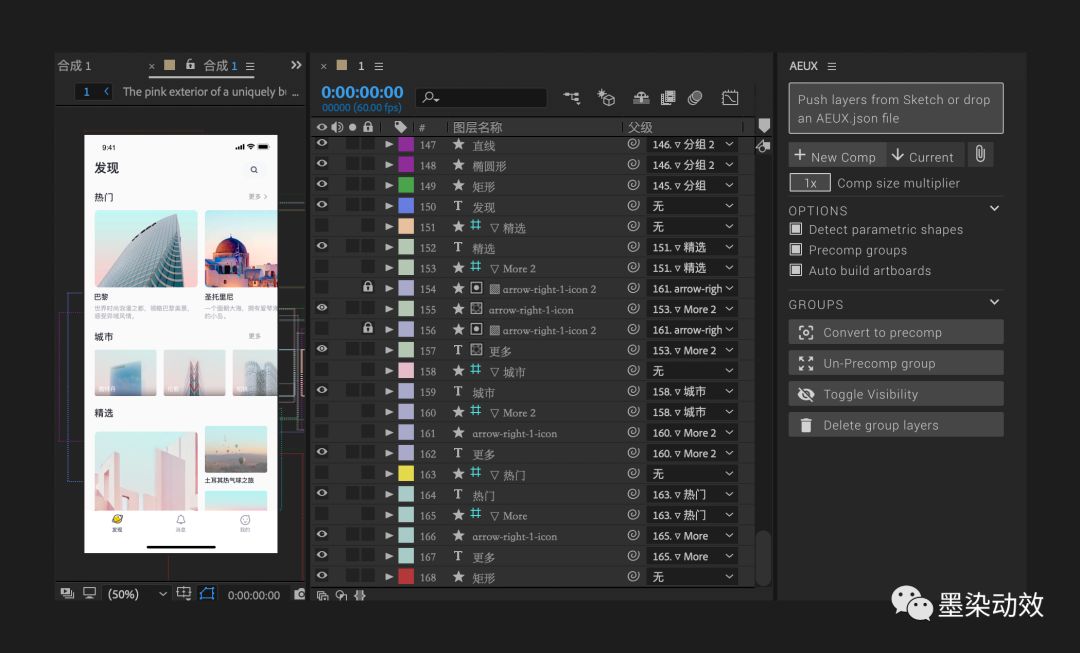Expand layer 147 直线 disclosure triangle
The height and width of the screenshot is (653, 1080).
[389, 145]
